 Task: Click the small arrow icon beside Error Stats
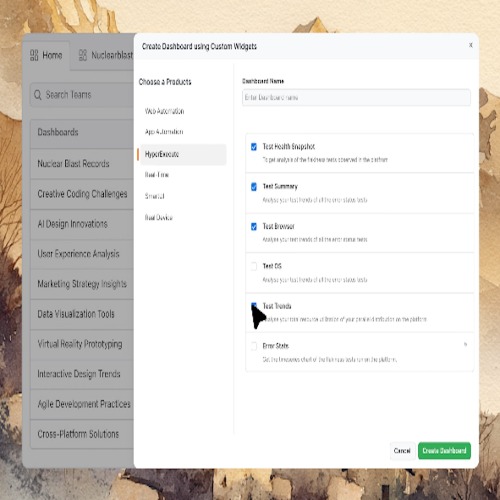466,344
